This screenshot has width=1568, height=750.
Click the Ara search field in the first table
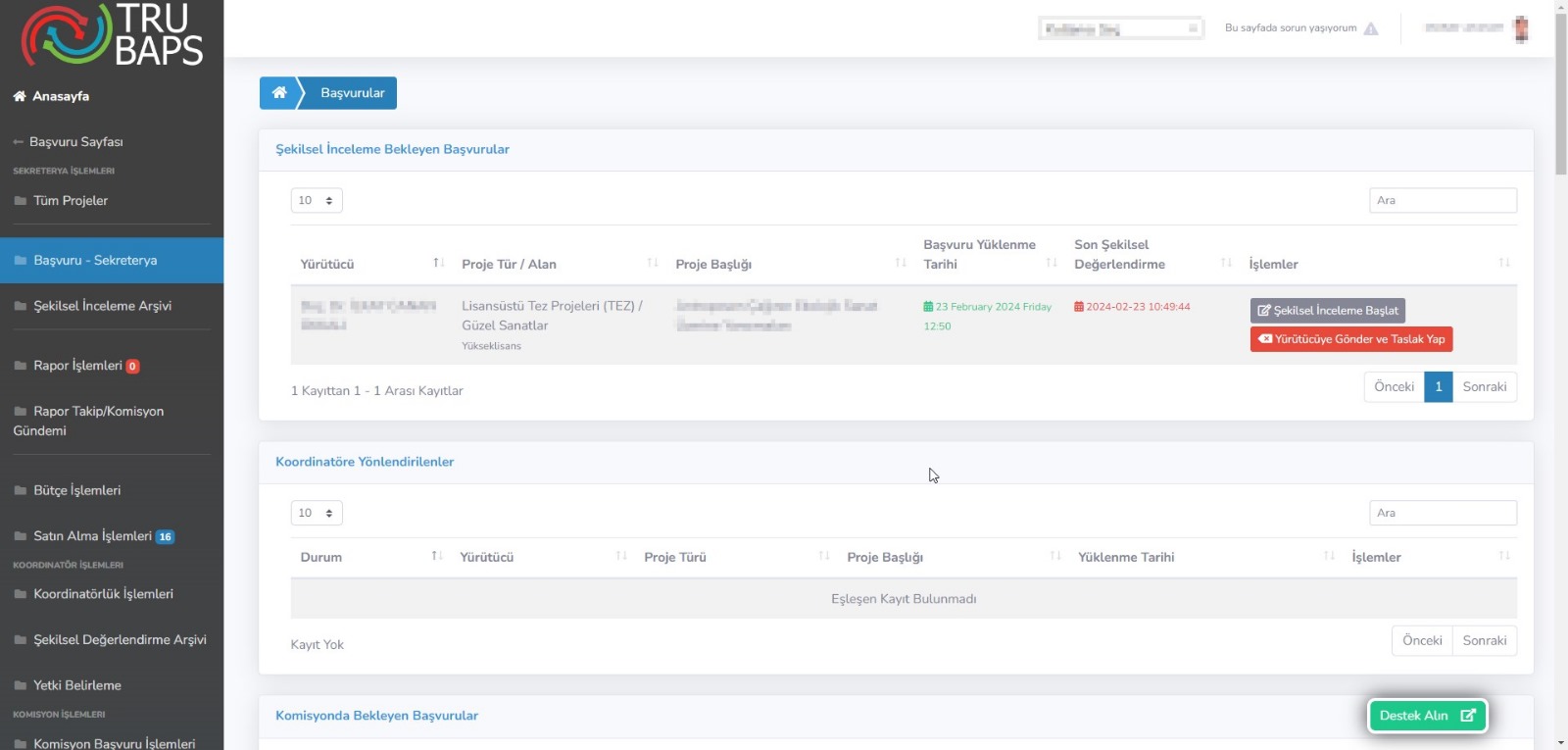(1443, 200)
